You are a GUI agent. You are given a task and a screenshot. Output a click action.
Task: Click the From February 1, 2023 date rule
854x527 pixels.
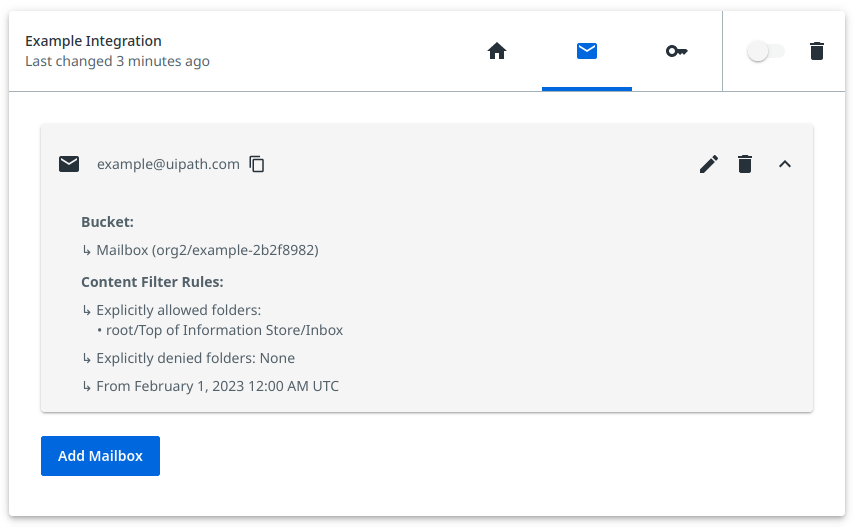[217, 386]
